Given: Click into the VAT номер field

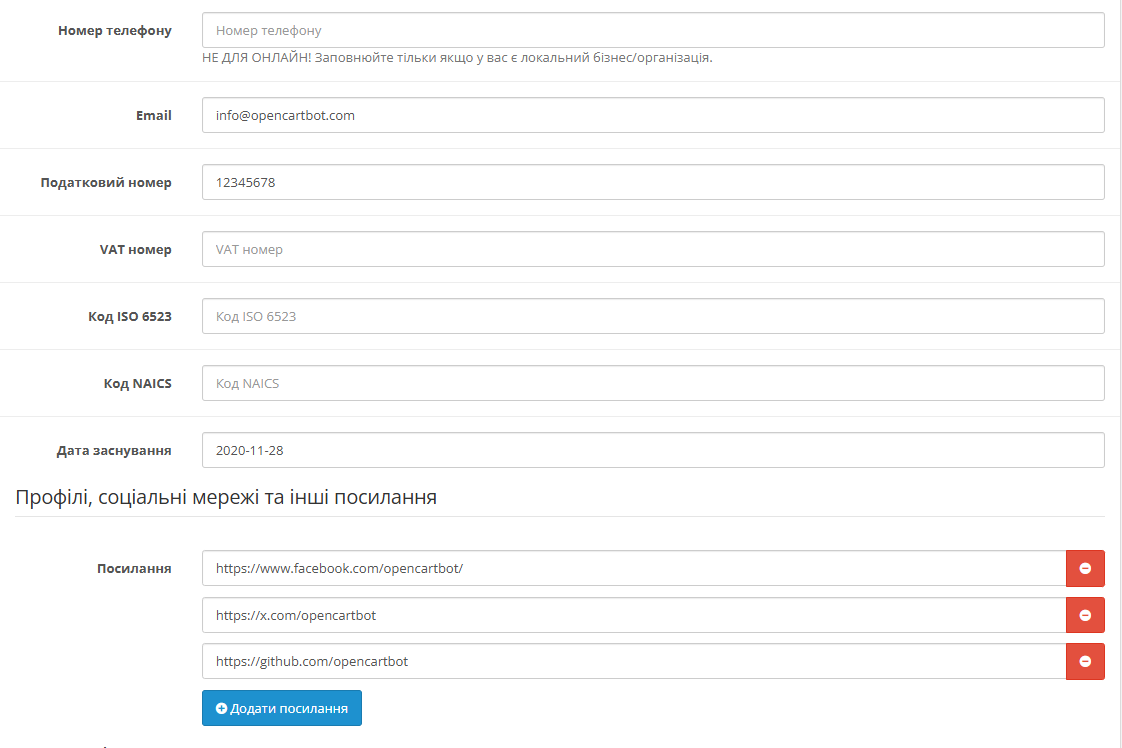Looking at the screenshot, I should tap(653, 249).
